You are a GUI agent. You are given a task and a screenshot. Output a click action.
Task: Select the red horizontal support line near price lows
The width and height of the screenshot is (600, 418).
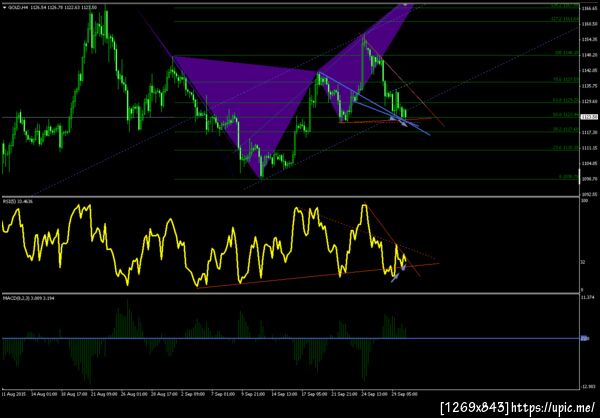(385, 121)
